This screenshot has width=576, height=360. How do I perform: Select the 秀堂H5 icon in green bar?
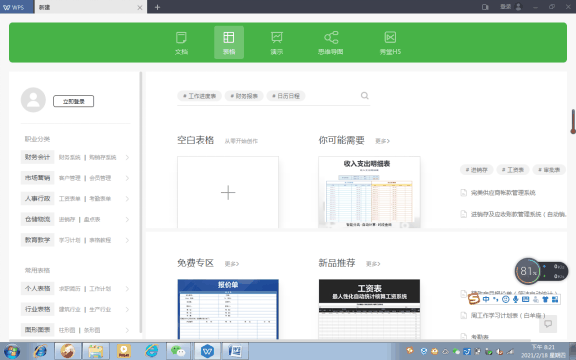pos(390,43)
